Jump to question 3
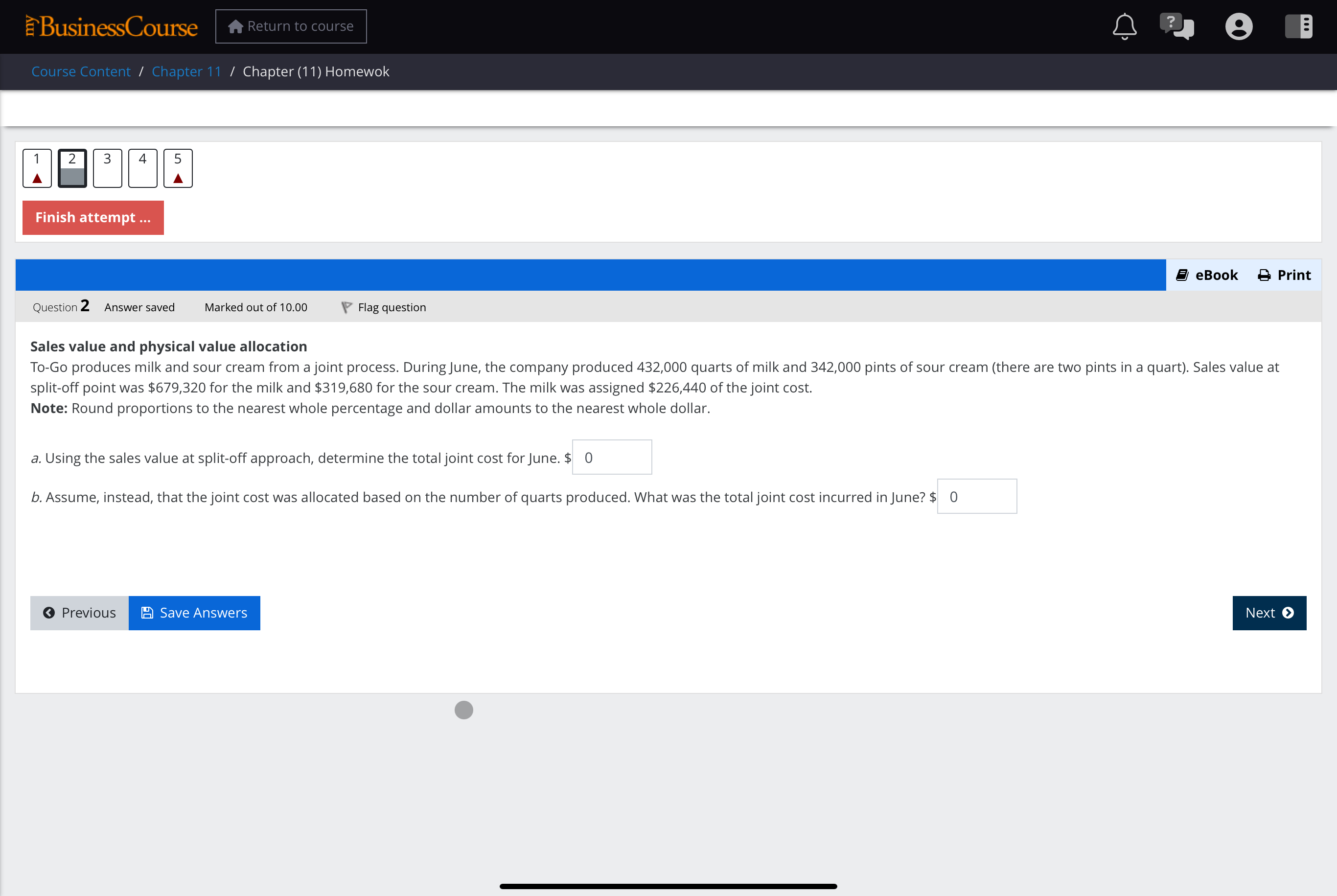1337x896 pixels. pyautogui.click(x=107, y=168)
